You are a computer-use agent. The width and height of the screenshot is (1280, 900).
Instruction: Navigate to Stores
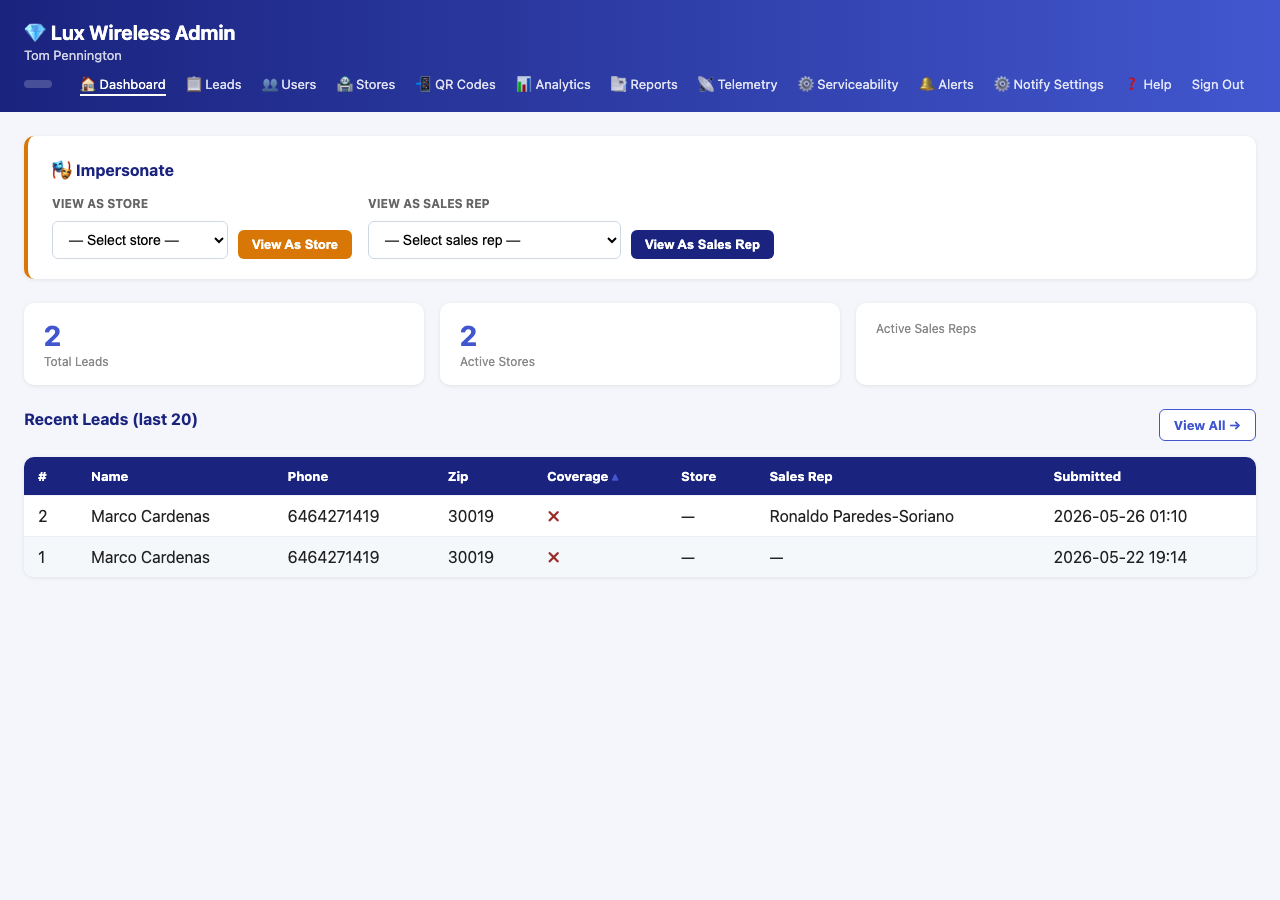pyautogui.click(x=366, y=85)
